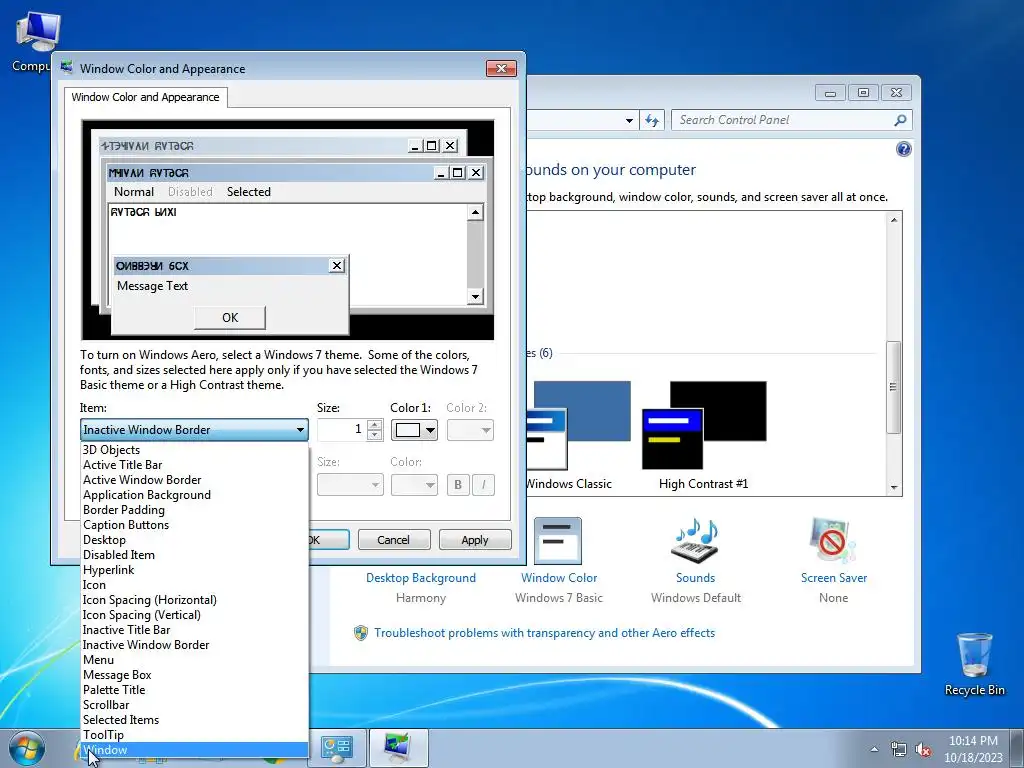Select Message Box list entry
This screenshot has height=768, width=1024.
coord(195,675)
